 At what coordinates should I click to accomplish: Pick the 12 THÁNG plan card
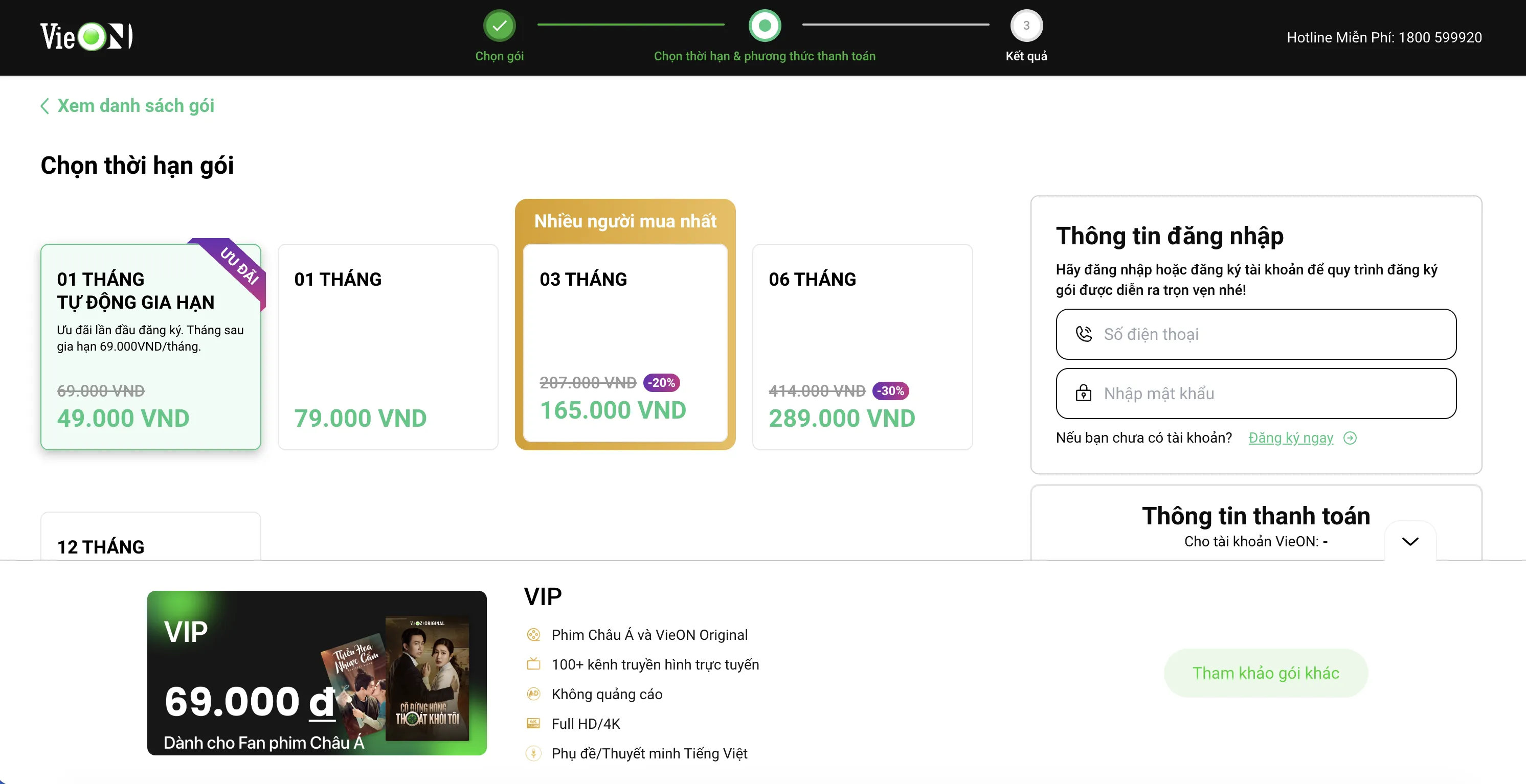[x=150, y=539]
